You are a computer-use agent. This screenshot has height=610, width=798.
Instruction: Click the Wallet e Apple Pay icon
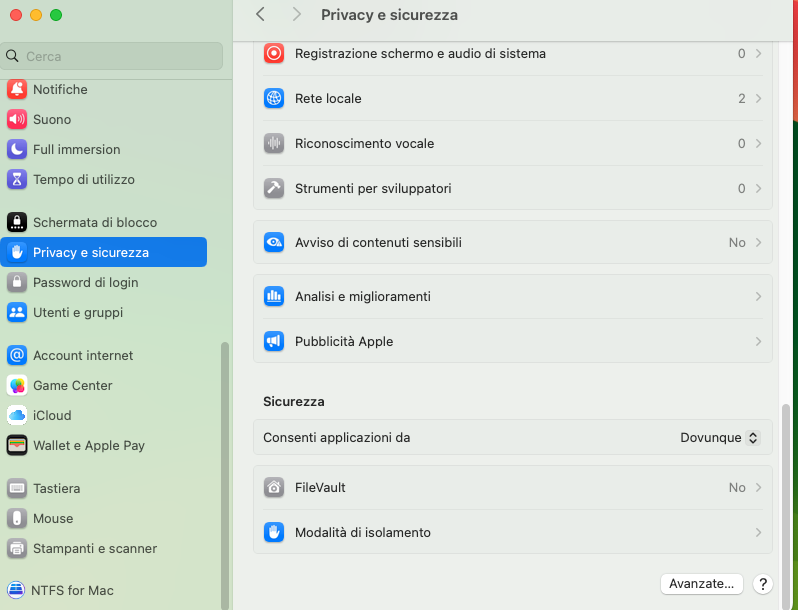(17, 445)
